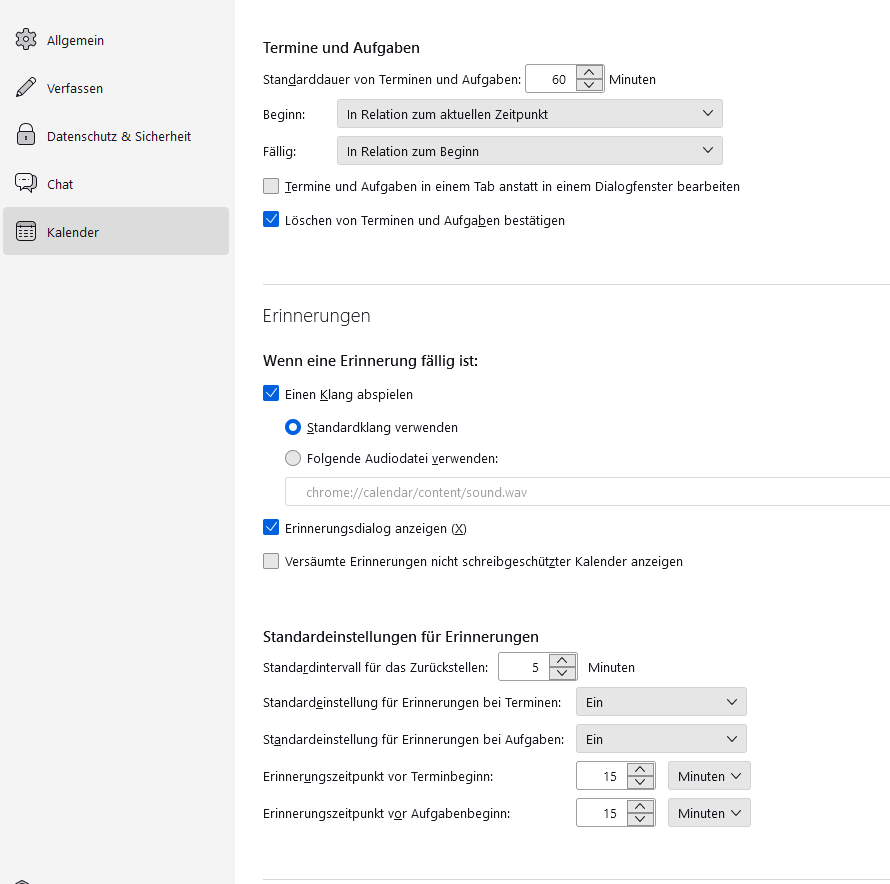Check Versäumte Erinnerungen anzeigen option
Screen dimensions: 890x884
pos(271,562)
